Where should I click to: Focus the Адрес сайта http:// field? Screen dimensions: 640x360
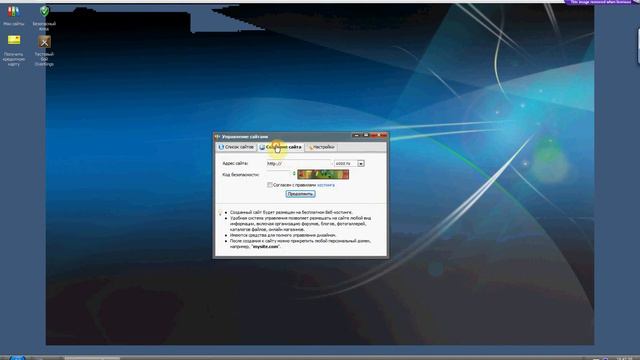tap(298, 163)
